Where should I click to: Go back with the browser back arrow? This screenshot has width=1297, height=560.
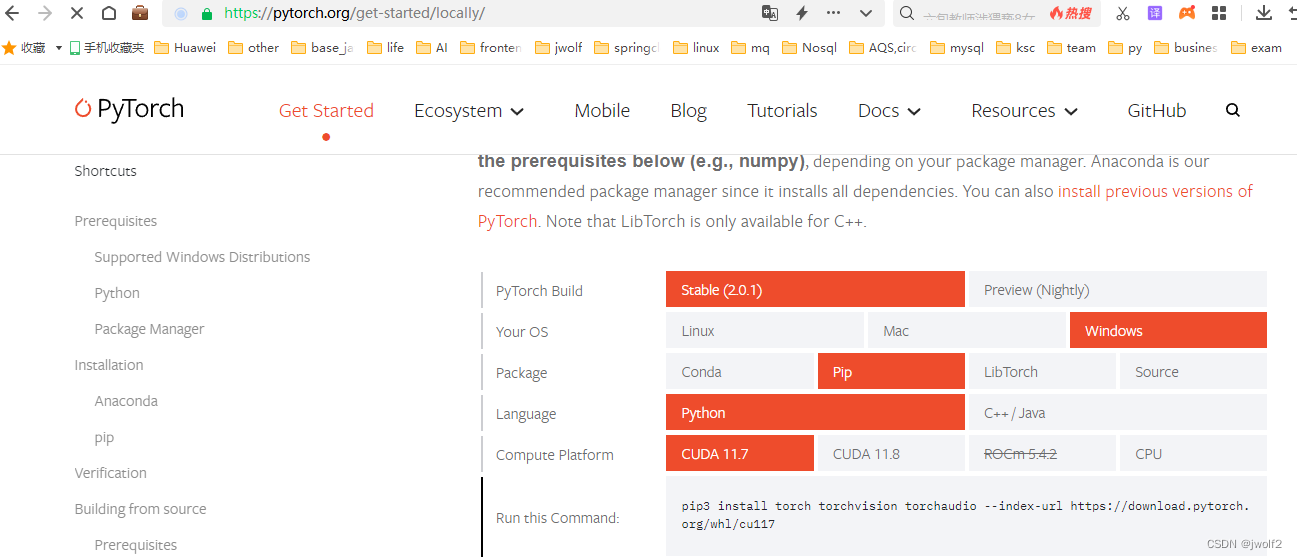tap(13, 13)
